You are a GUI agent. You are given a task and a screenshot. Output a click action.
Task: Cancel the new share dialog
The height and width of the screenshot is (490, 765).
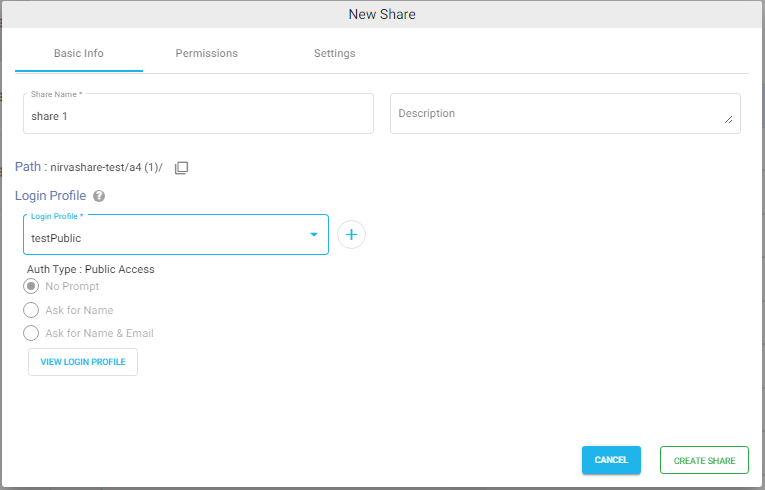611,460
